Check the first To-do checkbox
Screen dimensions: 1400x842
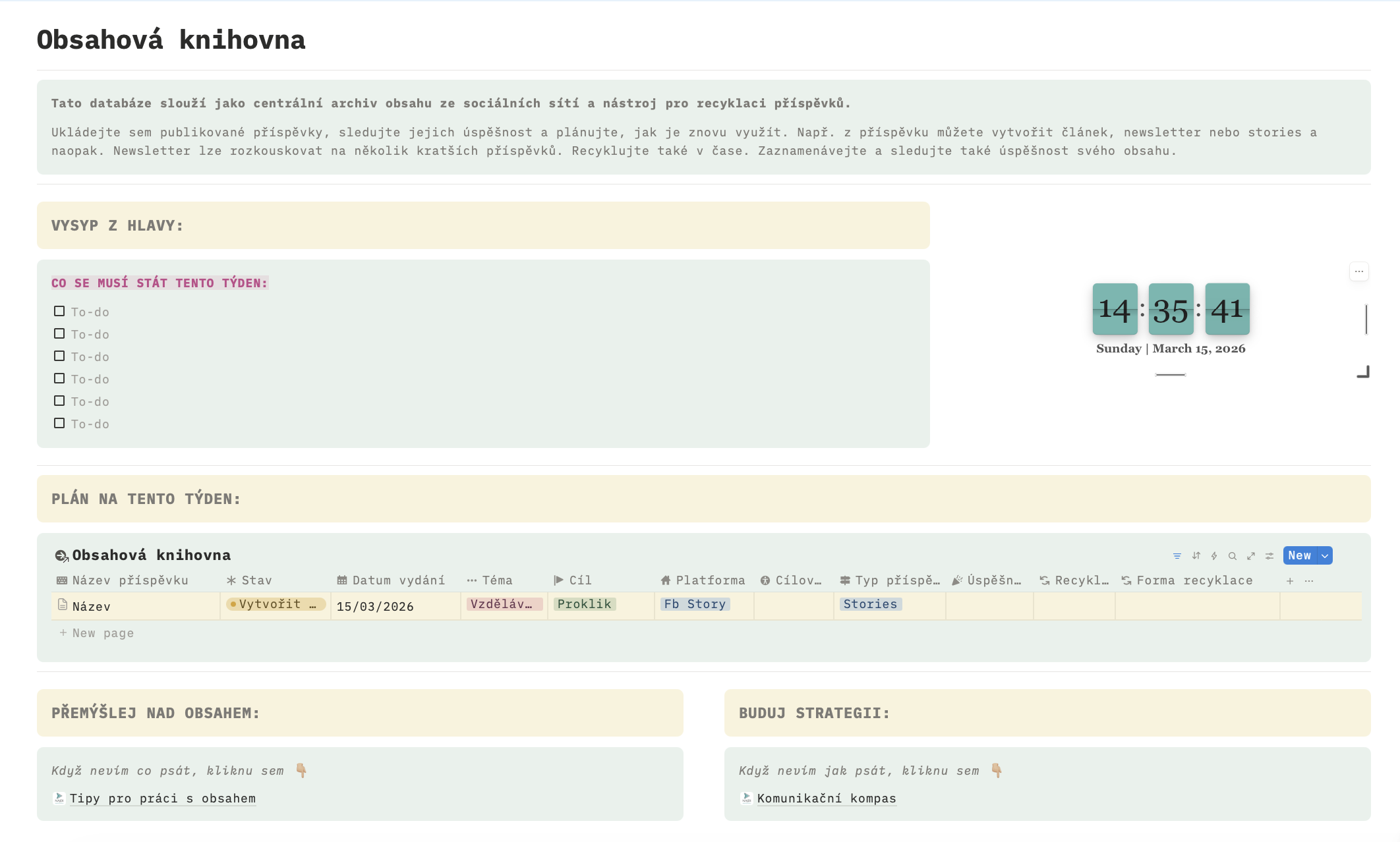(x=59, y=311)
